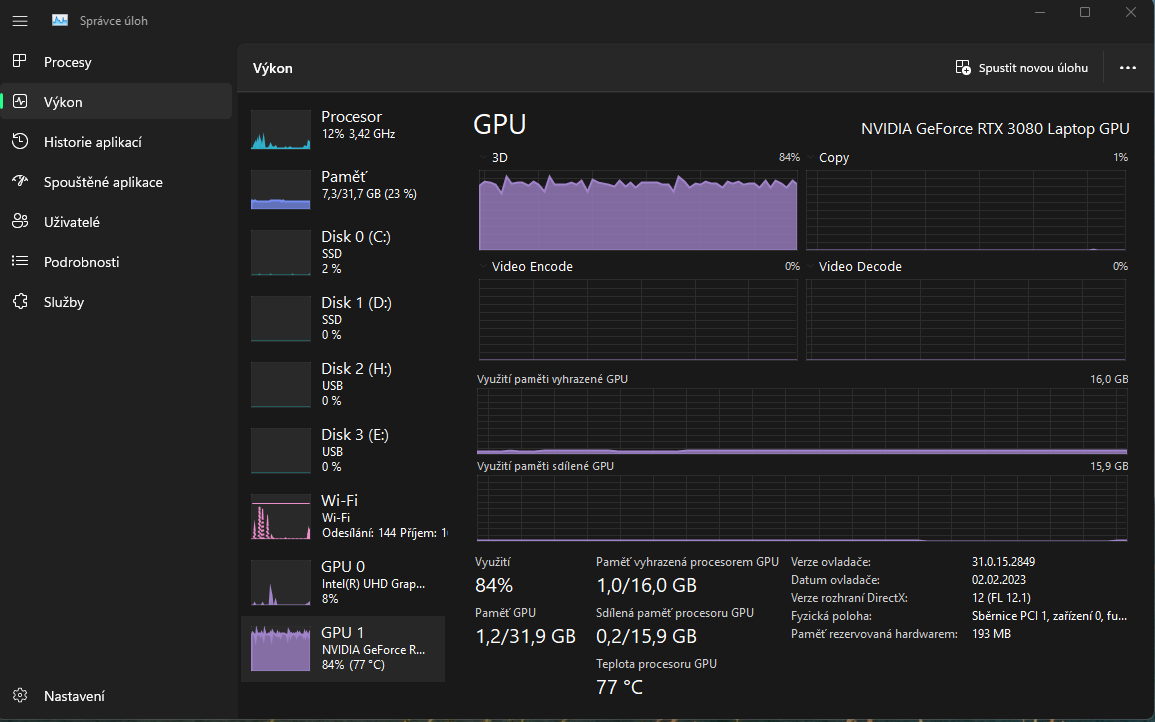The width and height of the screenshot is (1155, 722).
Task: Expand the Video Encode graph dropdown
Action: coord(485,267)
